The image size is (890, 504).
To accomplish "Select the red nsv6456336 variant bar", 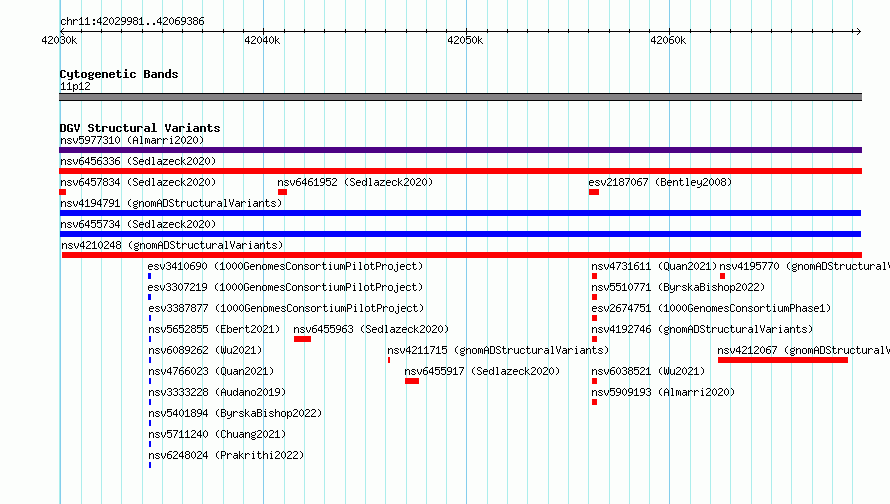I will pos(460,171).
